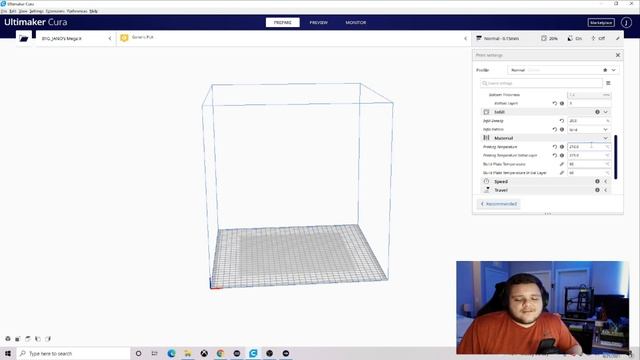Click the search settings field
Screen dimensions: 640x360
541,83
